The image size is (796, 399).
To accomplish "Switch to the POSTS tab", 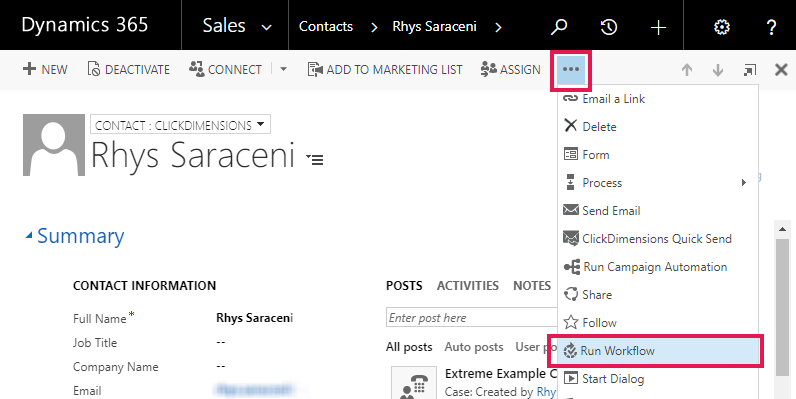I will [x=404, y=286].
